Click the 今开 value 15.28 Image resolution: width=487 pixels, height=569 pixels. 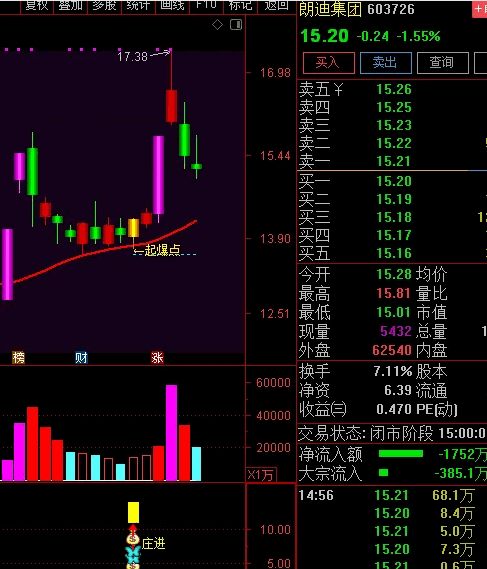[394, 274]
